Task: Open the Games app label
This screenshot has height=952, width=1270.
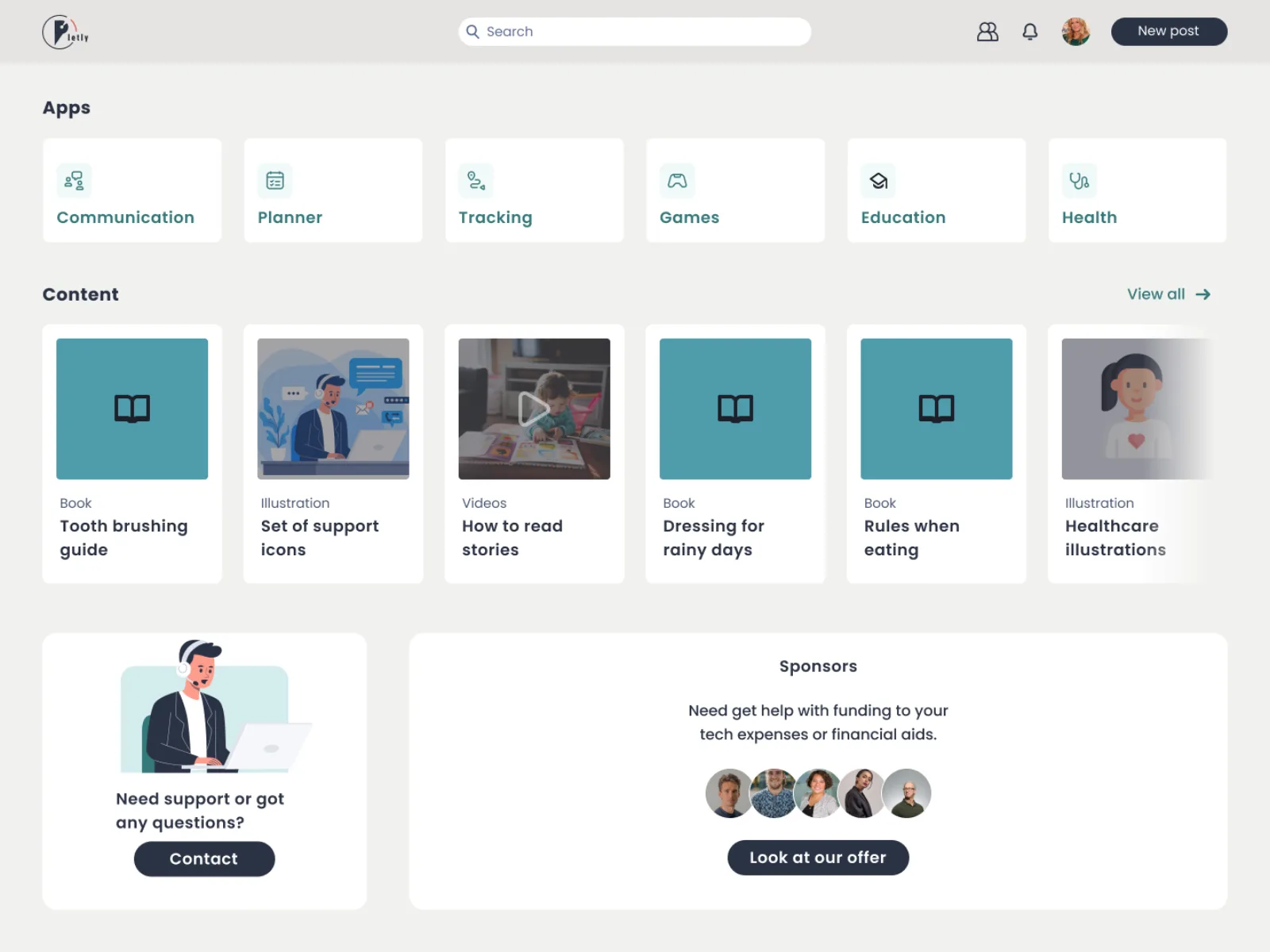Action: click(689, 217)
